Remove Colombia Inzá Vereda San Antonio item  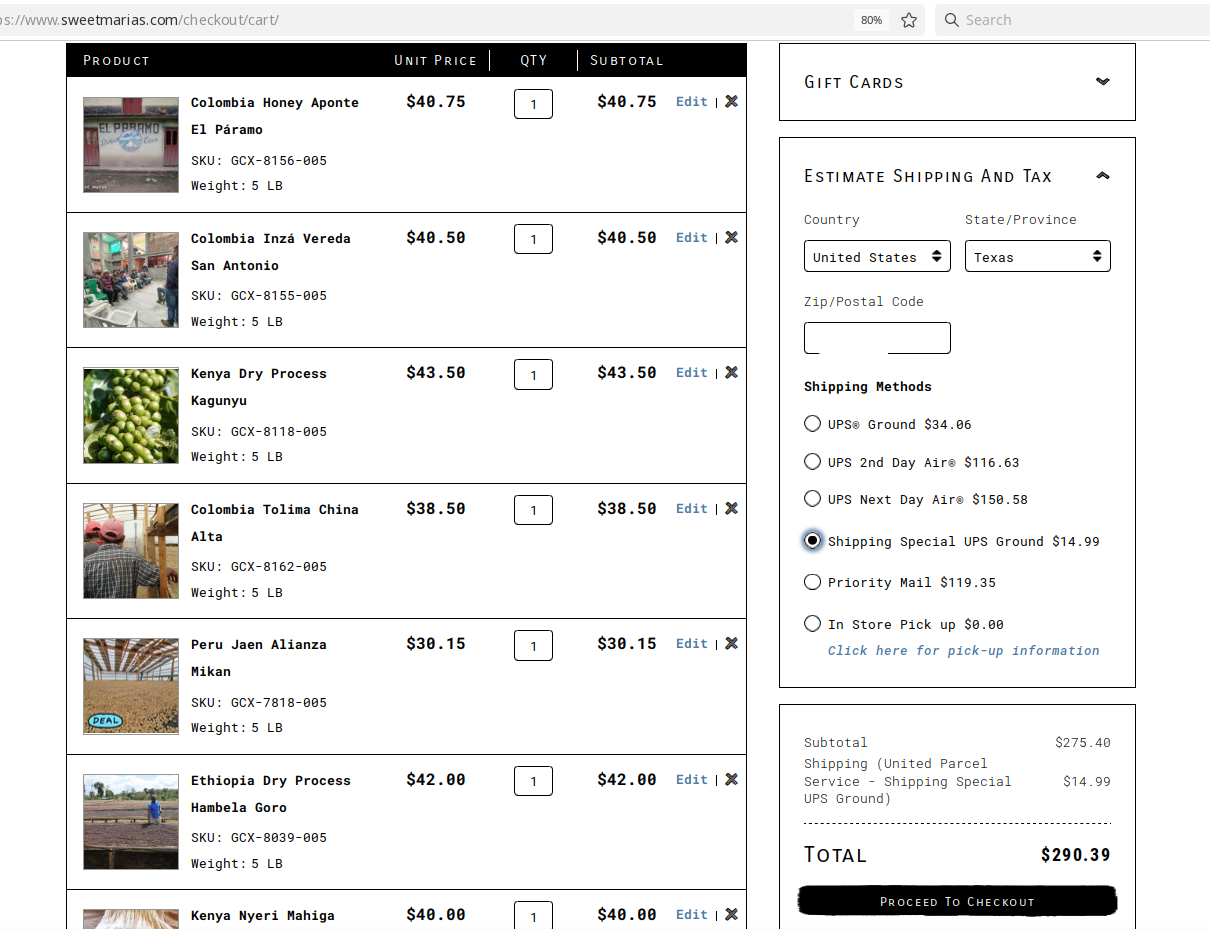tap(731, 237)
